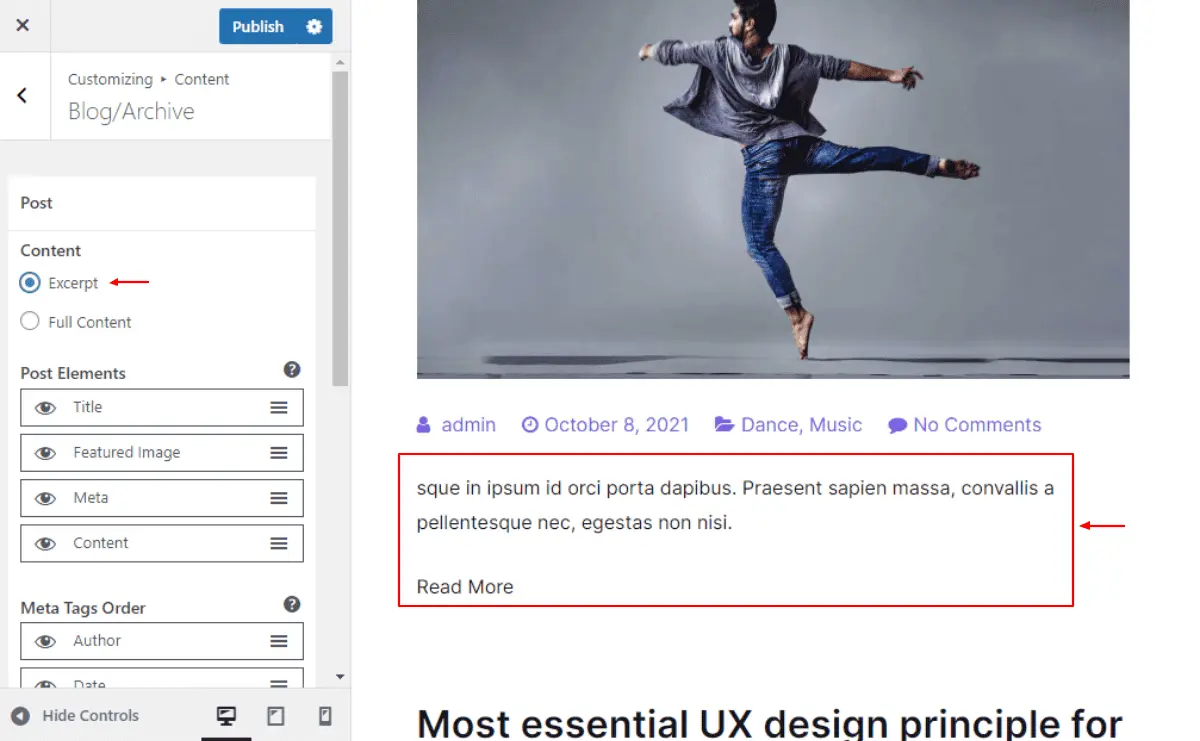Screen dimensions: 1200x741
Task: Open the "Most essential UX design principle" post title
Action: click(770, 723)
